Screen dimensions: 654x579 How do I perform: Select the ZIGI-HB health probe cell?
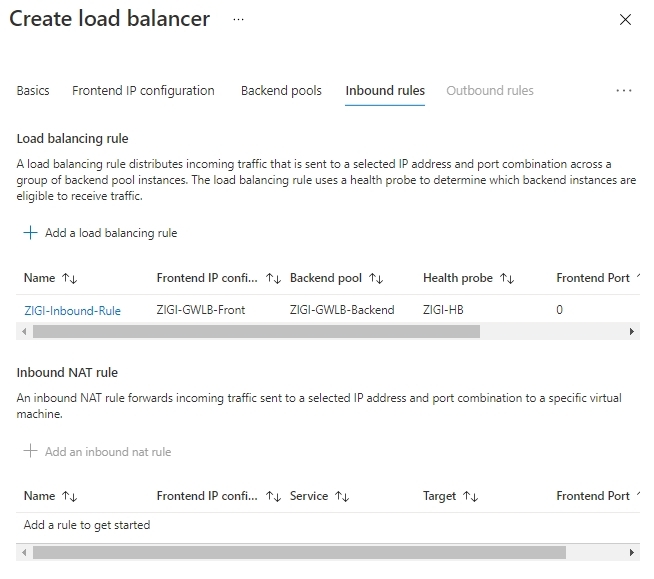tap(443, 310)
